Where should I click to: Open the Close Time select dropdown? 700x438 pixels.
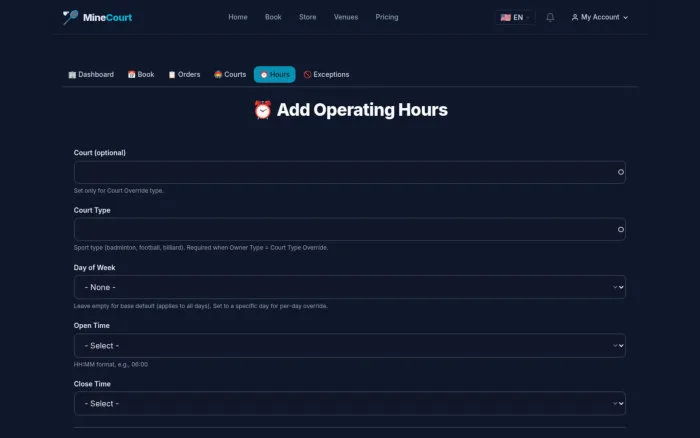[350, 404]
